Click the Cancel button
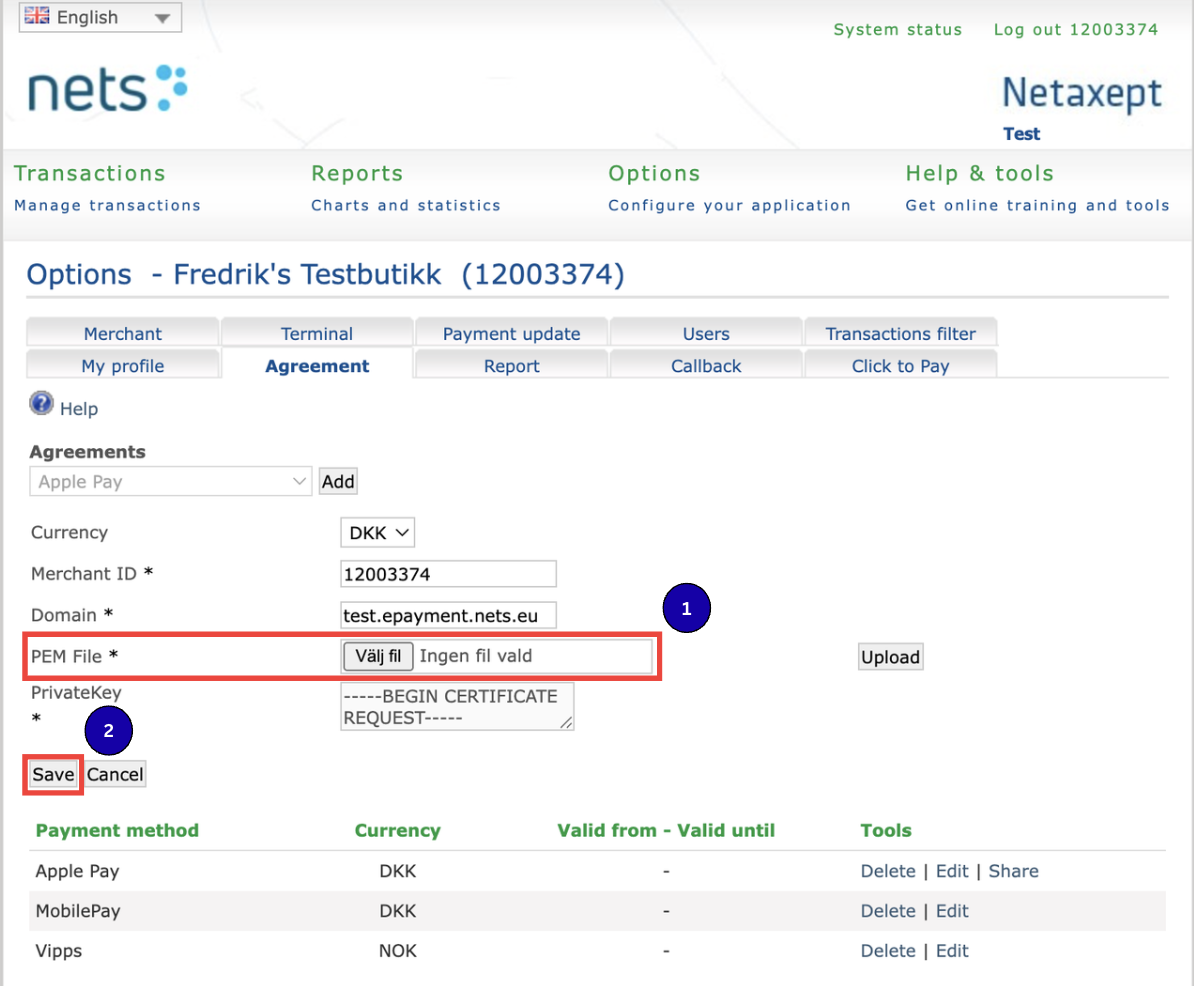1194x986 pixels. point(115,775)
